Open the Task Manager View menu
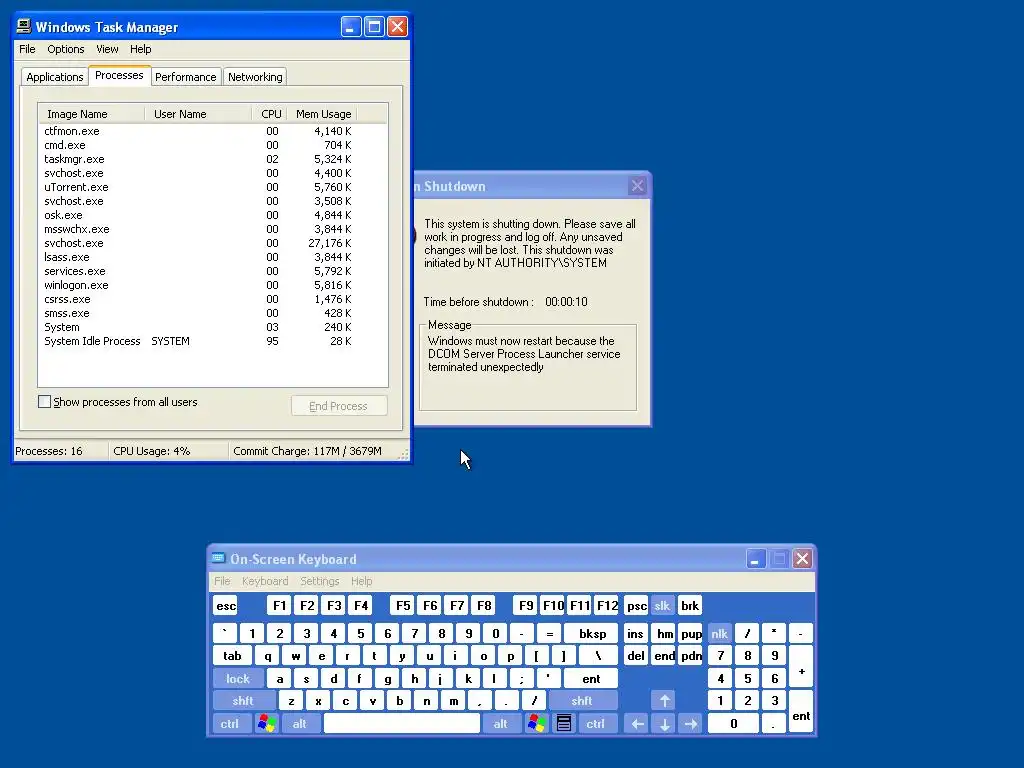Image resolution: width=1024 pixels, height=768 pixels. [107, 49]
